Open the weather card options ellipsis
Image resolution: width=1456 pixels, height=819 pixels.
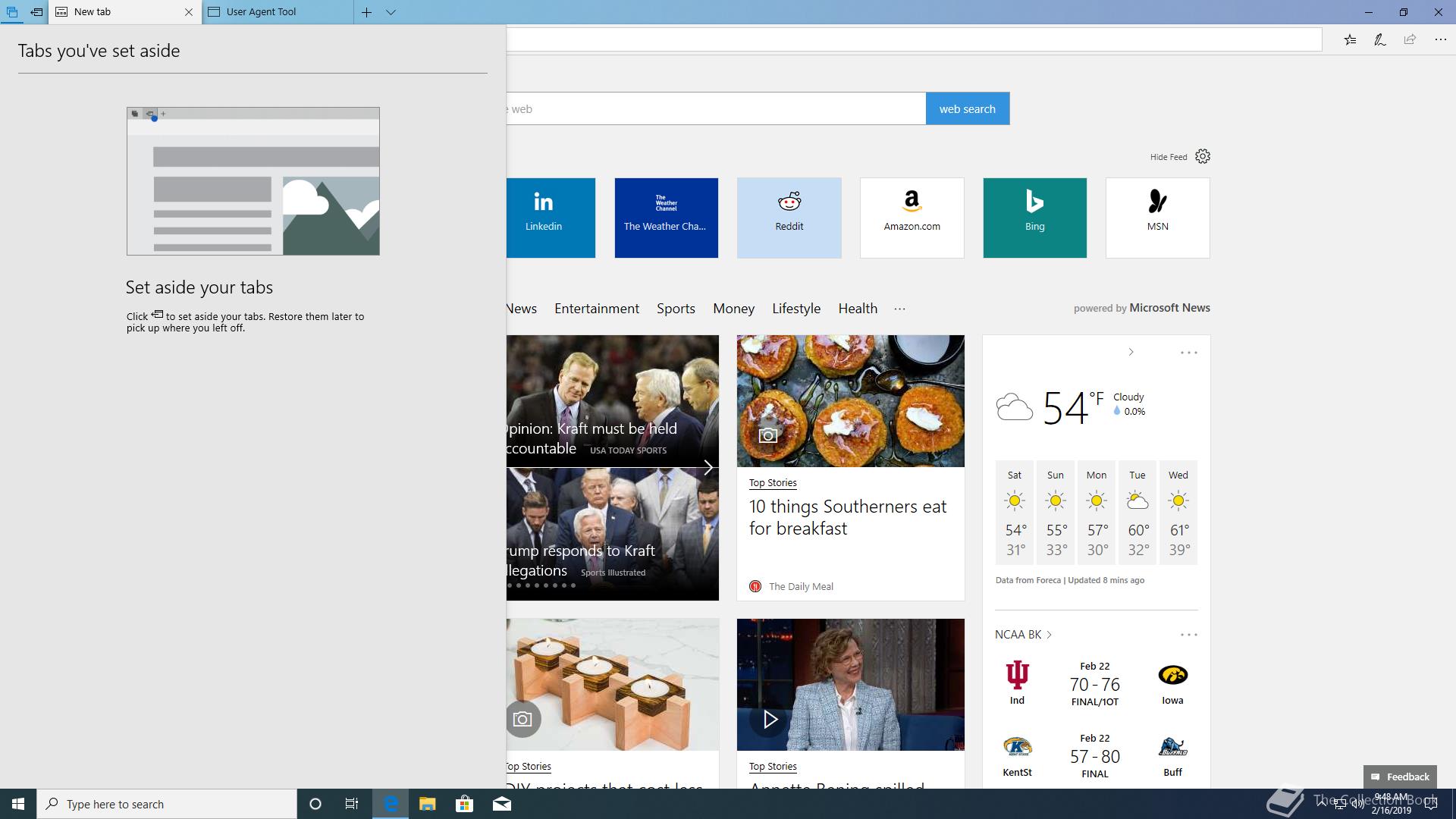click(1188, 353)
